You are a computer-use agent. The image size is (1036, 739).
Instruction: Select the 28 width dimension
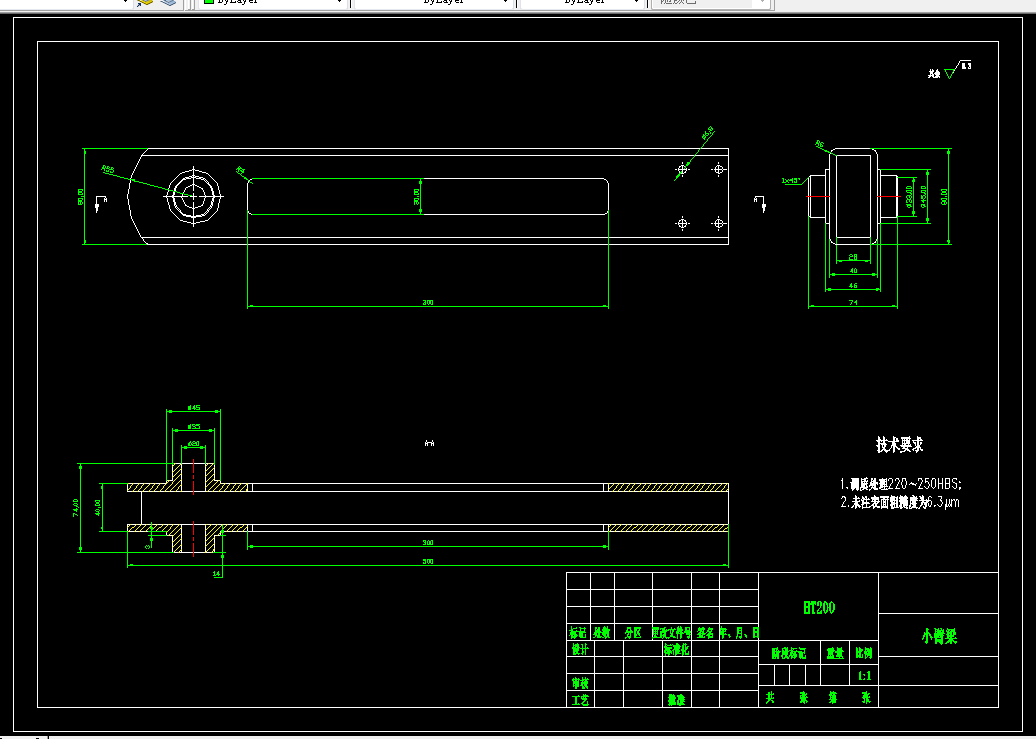852,257
